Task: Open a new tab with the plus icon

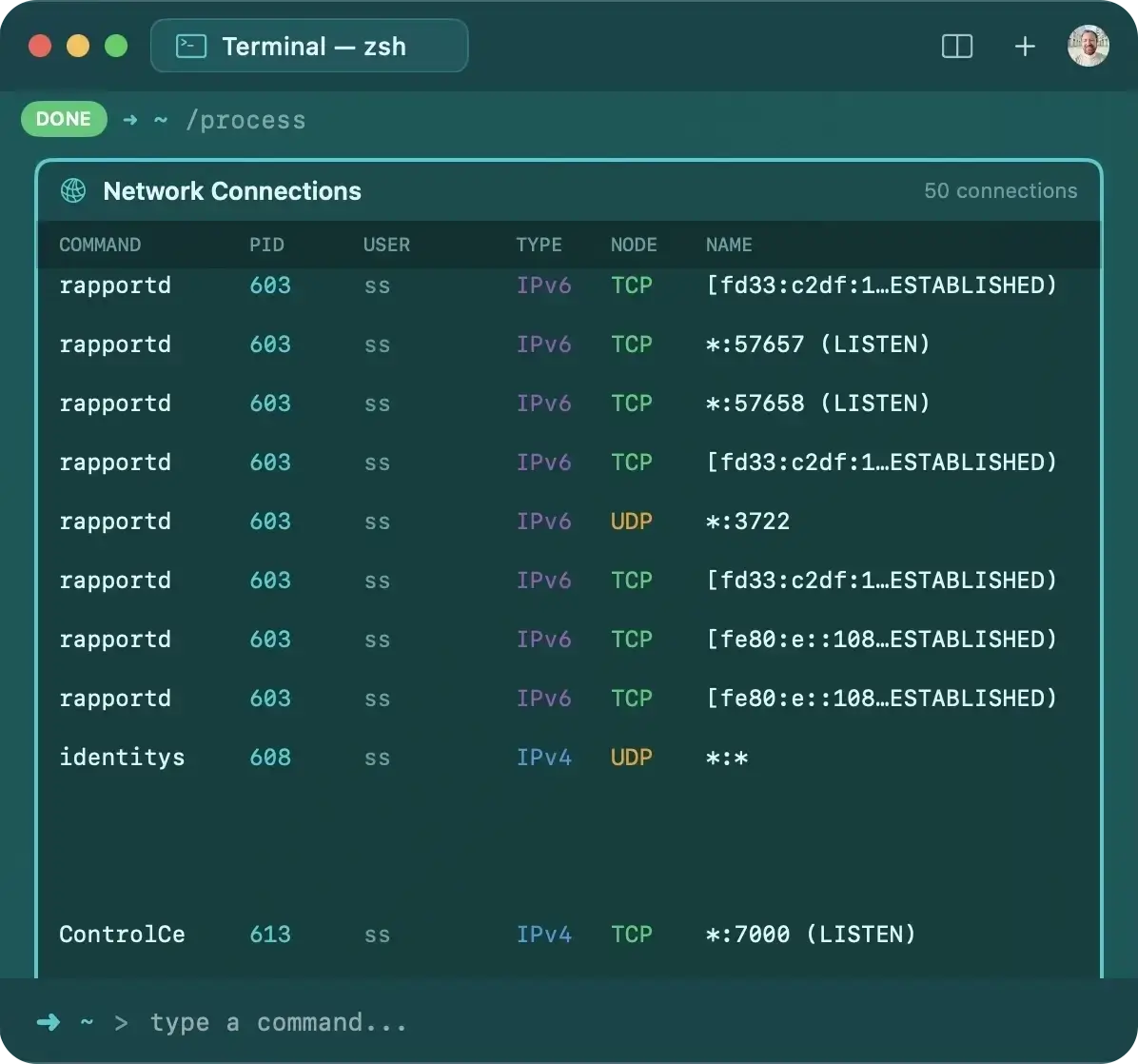Action: [x=1025, y=46]
